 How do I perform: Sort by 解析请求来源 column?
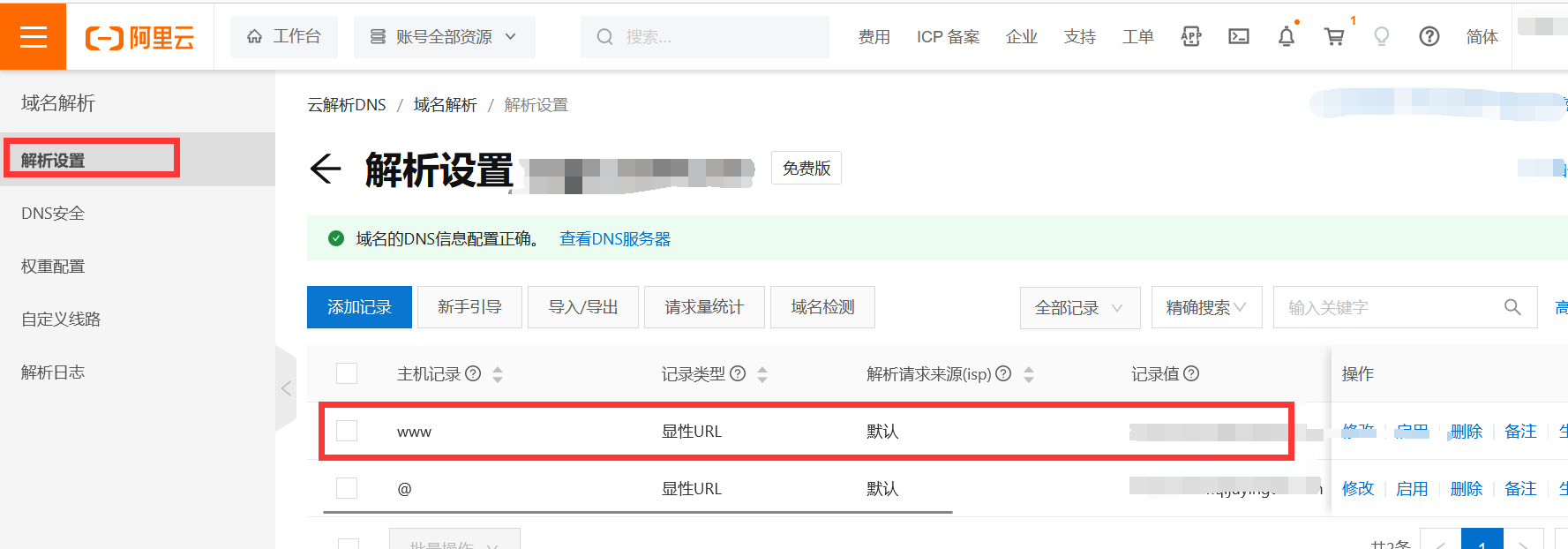pos(1029,374)
